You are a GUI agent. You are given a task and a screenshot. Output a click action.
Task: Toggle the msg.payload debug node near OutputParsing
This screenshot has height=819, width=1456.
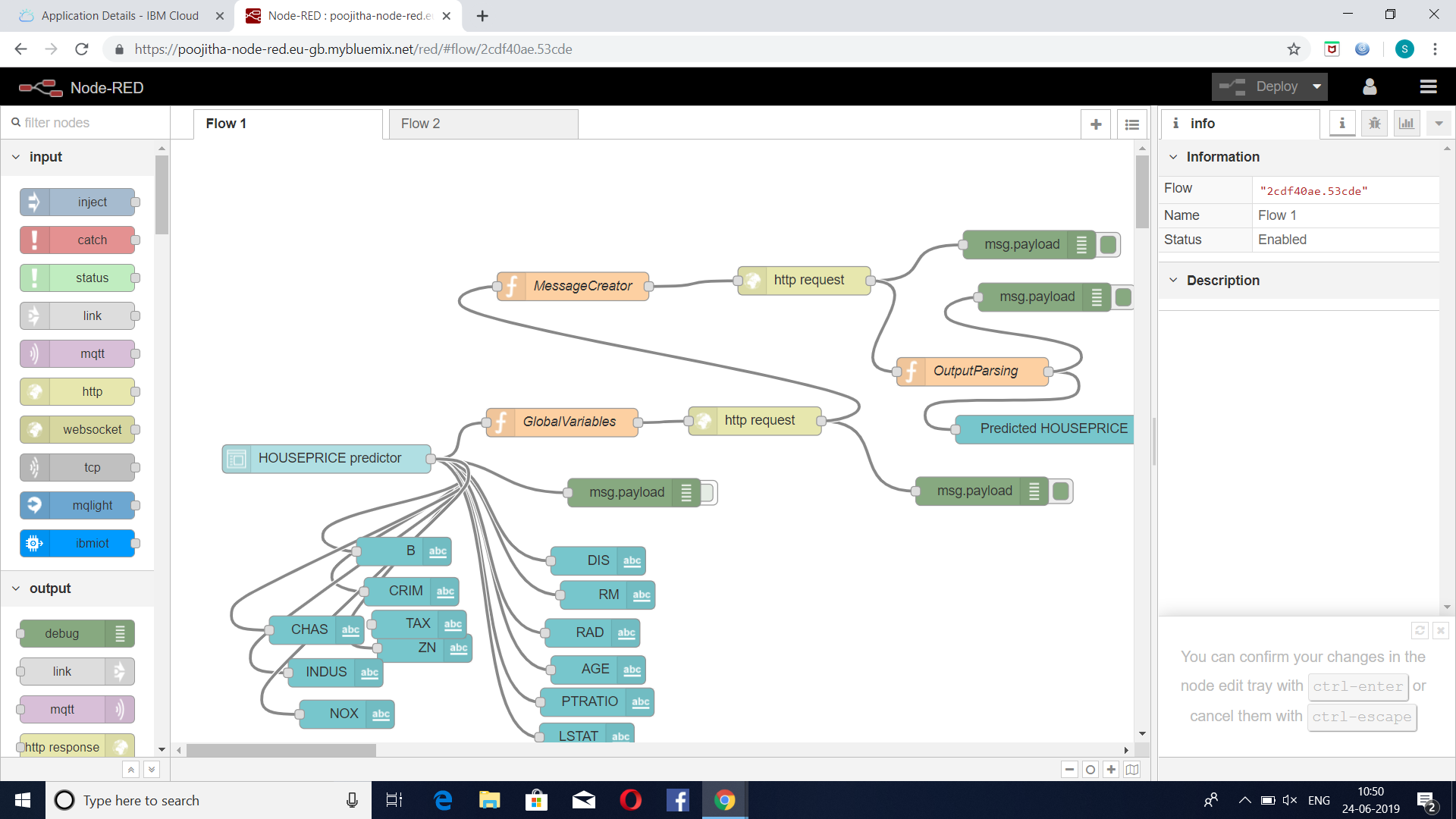click(1123, 297)
